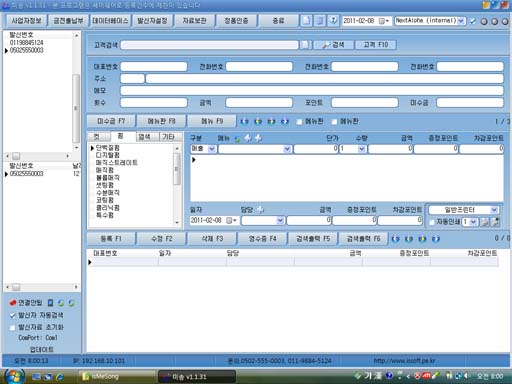
Task: Click the third navigation arrow icon after 메뉴 F9
Action: pyautogui.click(x=271, y=121)
